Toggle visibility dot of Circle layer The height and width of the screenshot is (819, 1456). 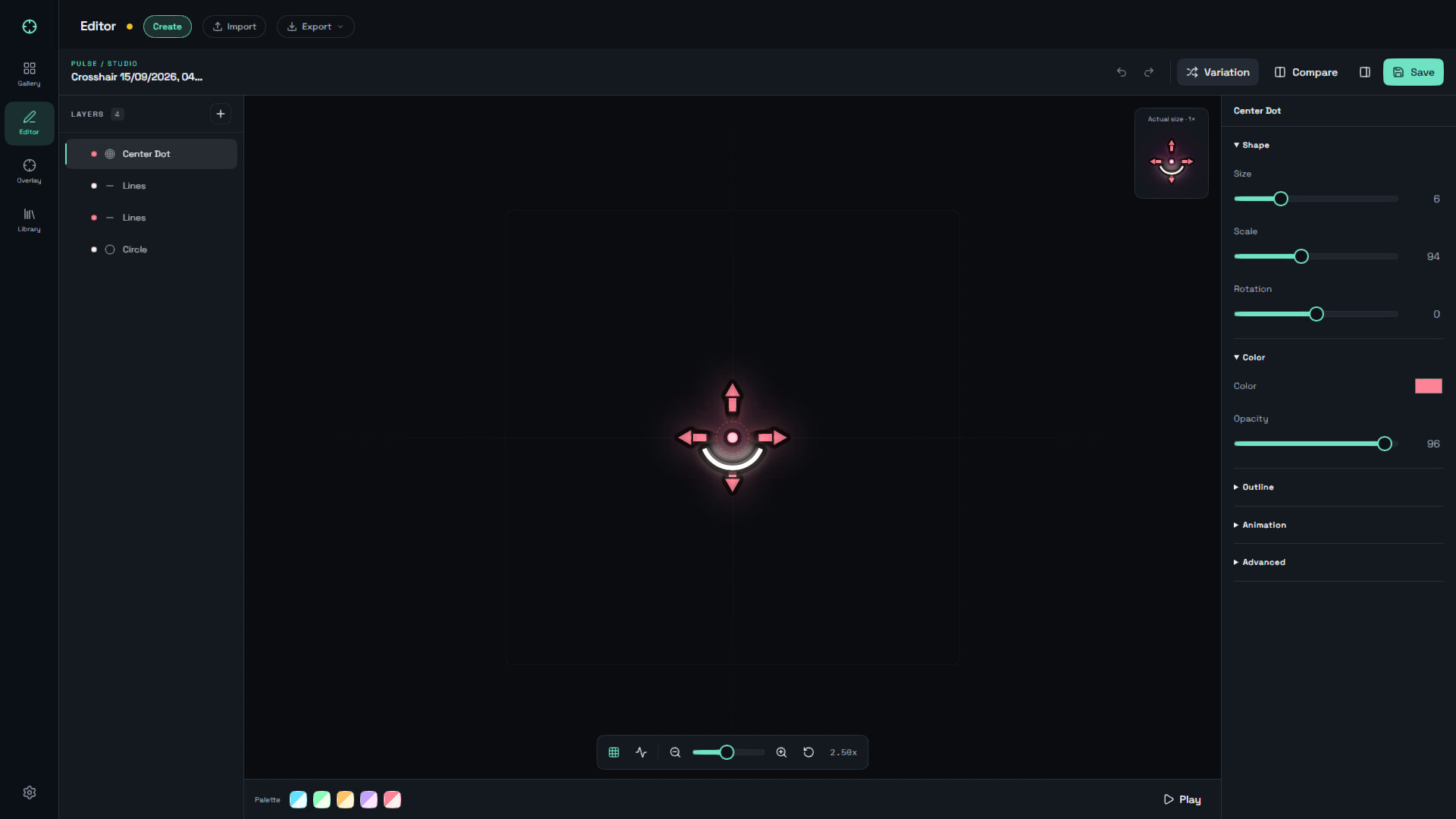pyautogui.click(x=94, y=249)
